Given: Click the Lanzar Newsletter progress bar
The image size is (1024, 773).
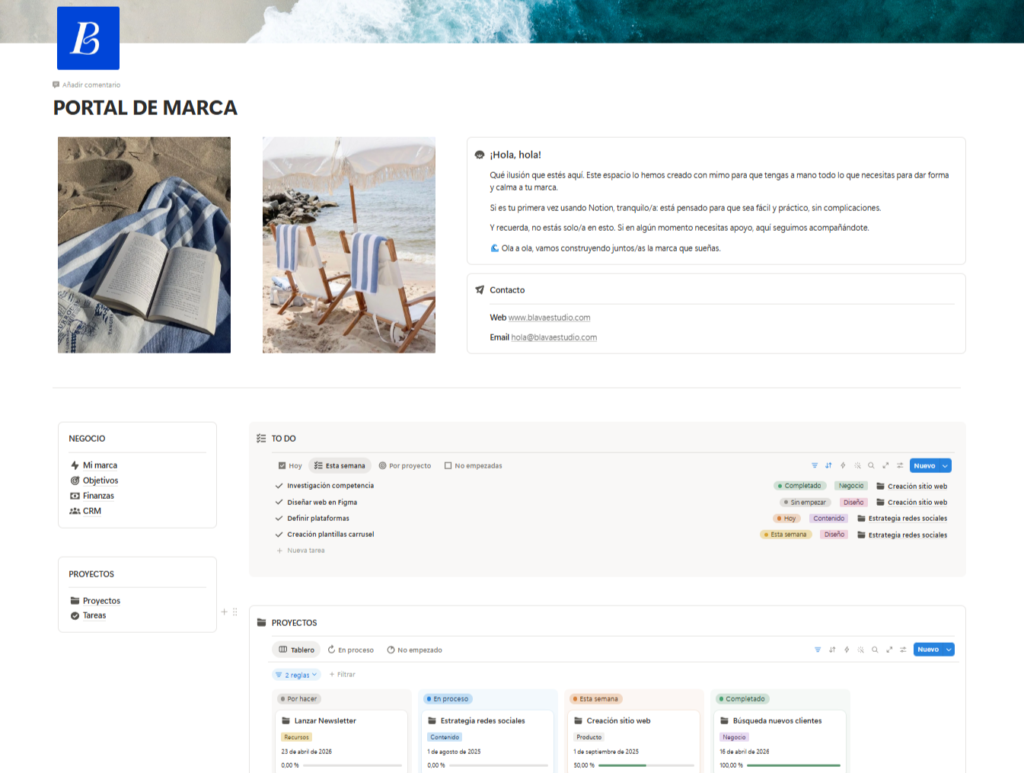Looking at the screenshot, I should [353, 765].
